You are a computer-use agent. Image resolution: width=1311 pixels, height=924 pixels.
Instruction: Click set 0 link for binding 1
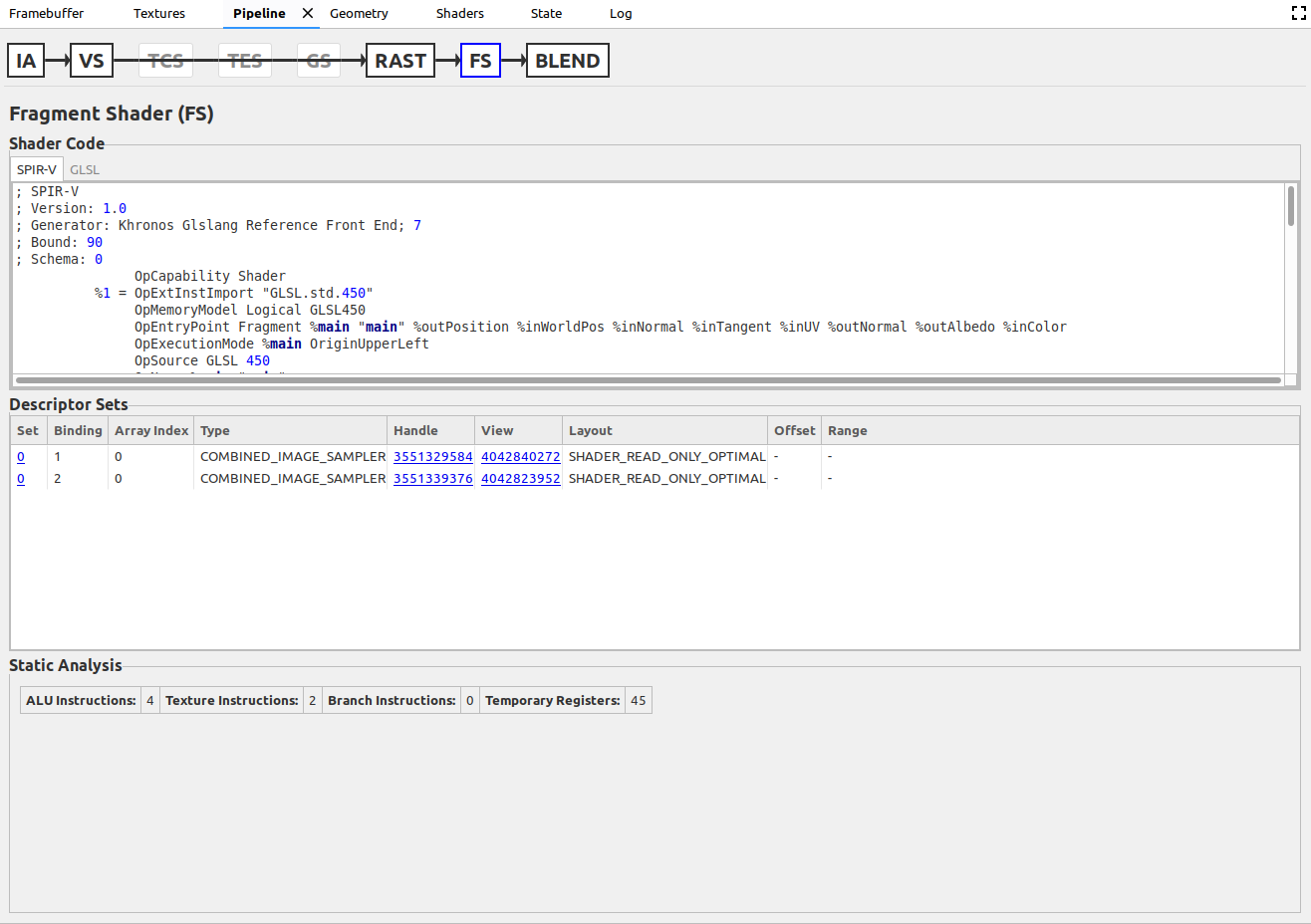click(21, 457)
